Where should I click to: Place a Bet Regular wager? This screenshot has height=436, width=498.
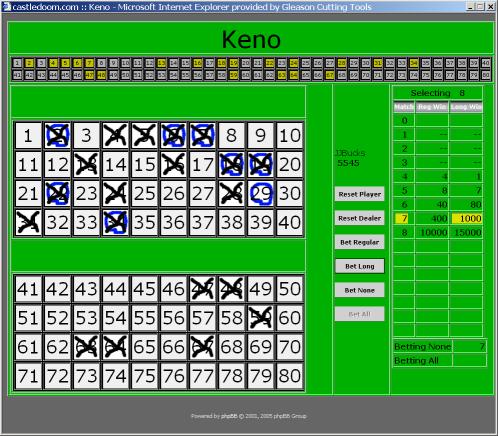coord(359,242)
